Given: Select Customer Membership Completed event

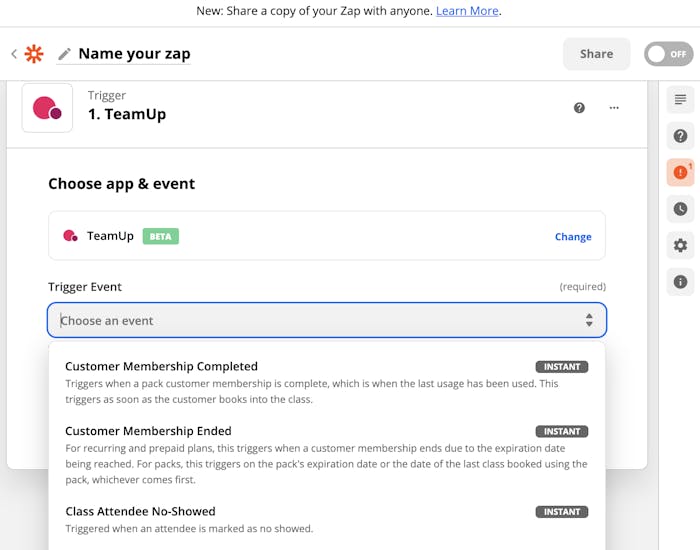Looking at the screenshot, I should (x=162, y=366).
